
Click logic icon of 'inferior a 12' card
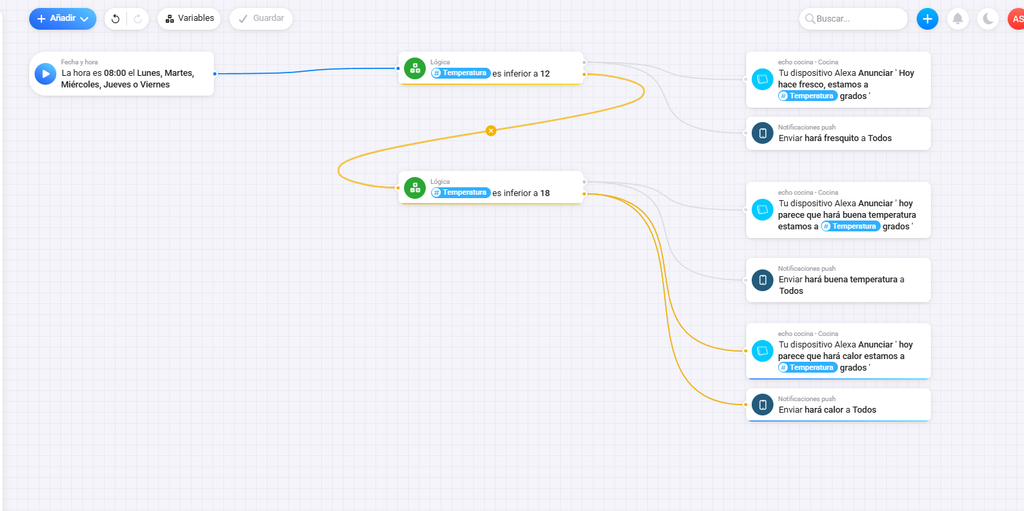(415, 68)
